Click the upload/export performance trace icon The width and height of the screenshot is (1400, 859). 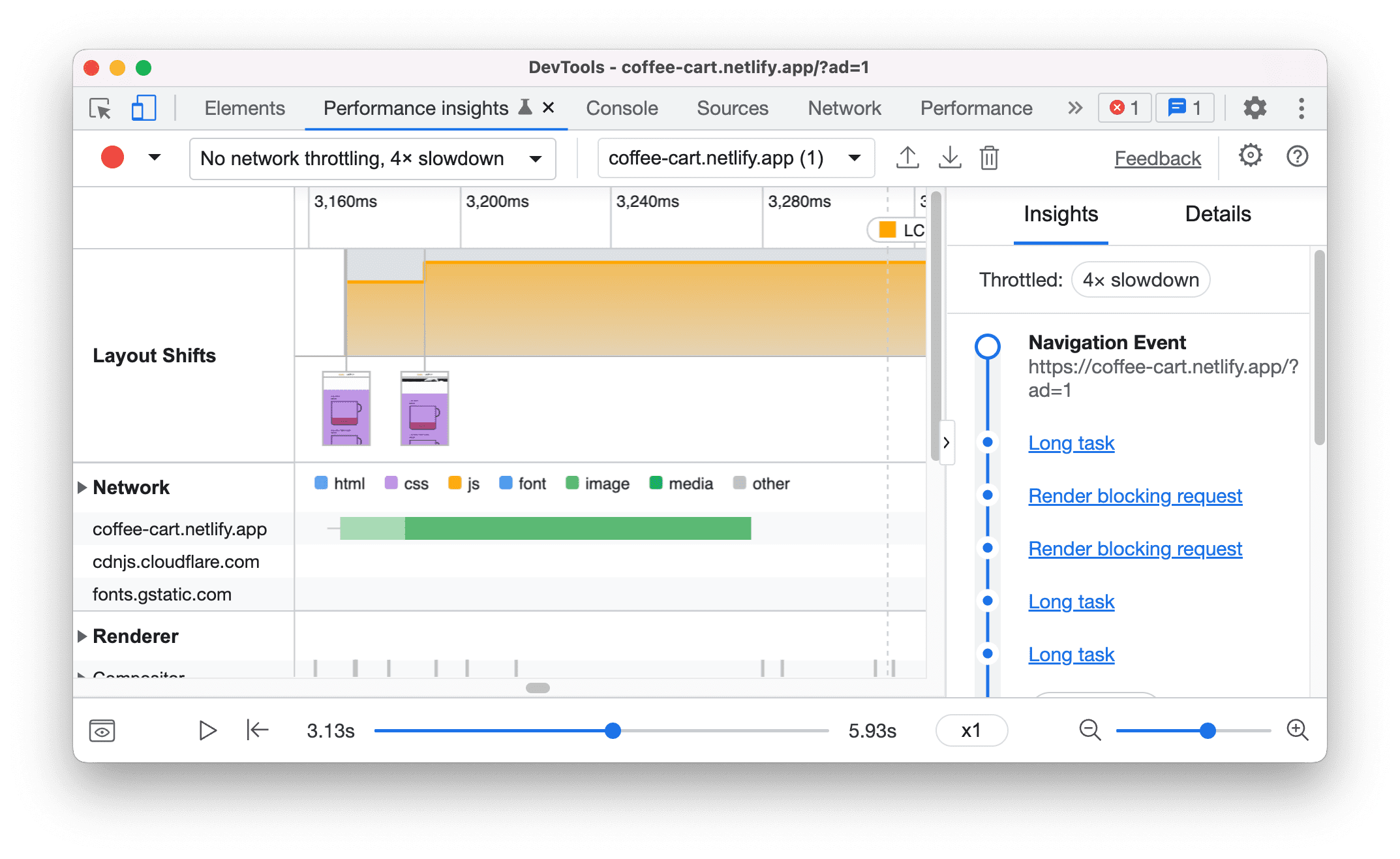pos(906,157)
